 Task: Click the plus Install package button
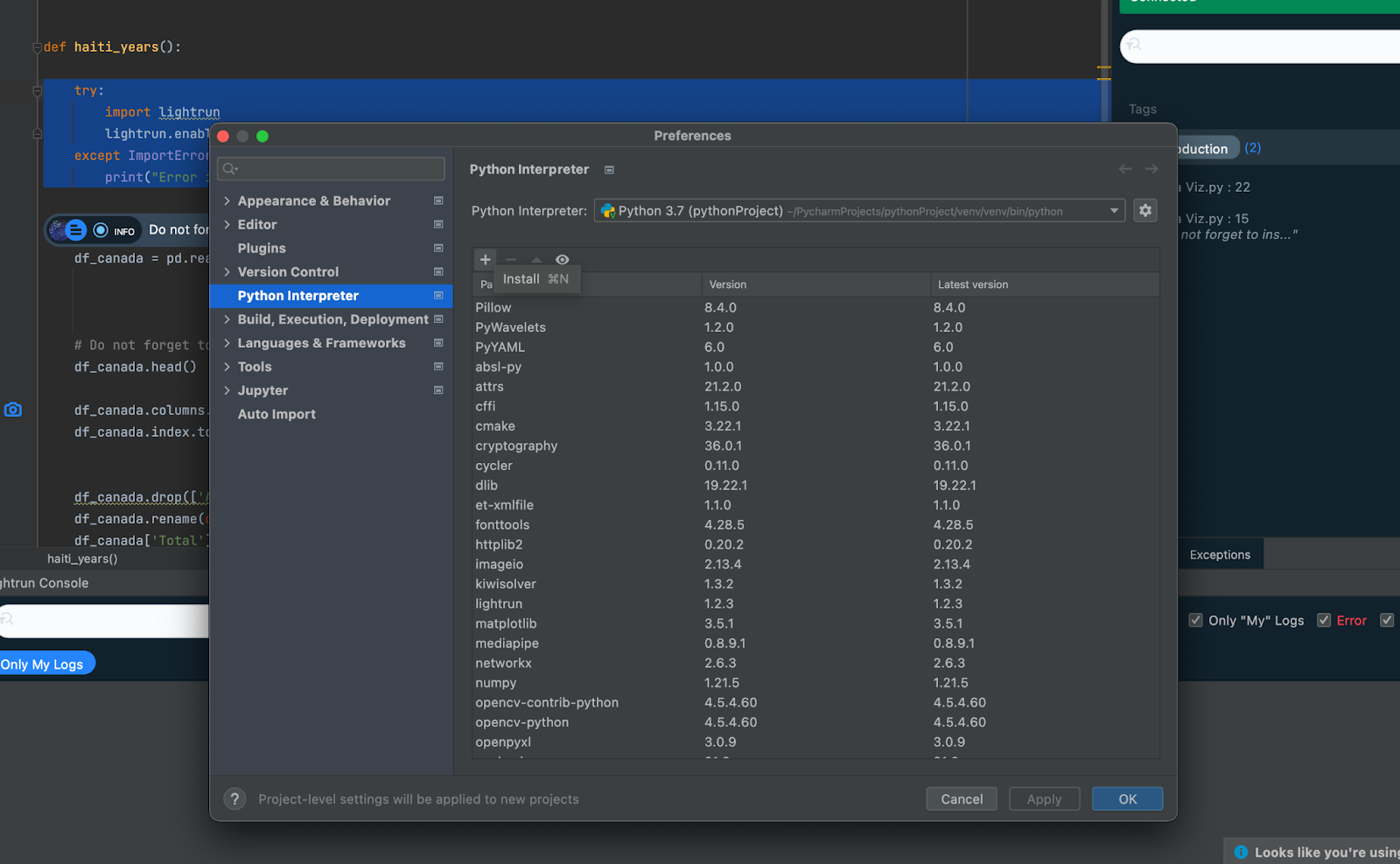485,260
